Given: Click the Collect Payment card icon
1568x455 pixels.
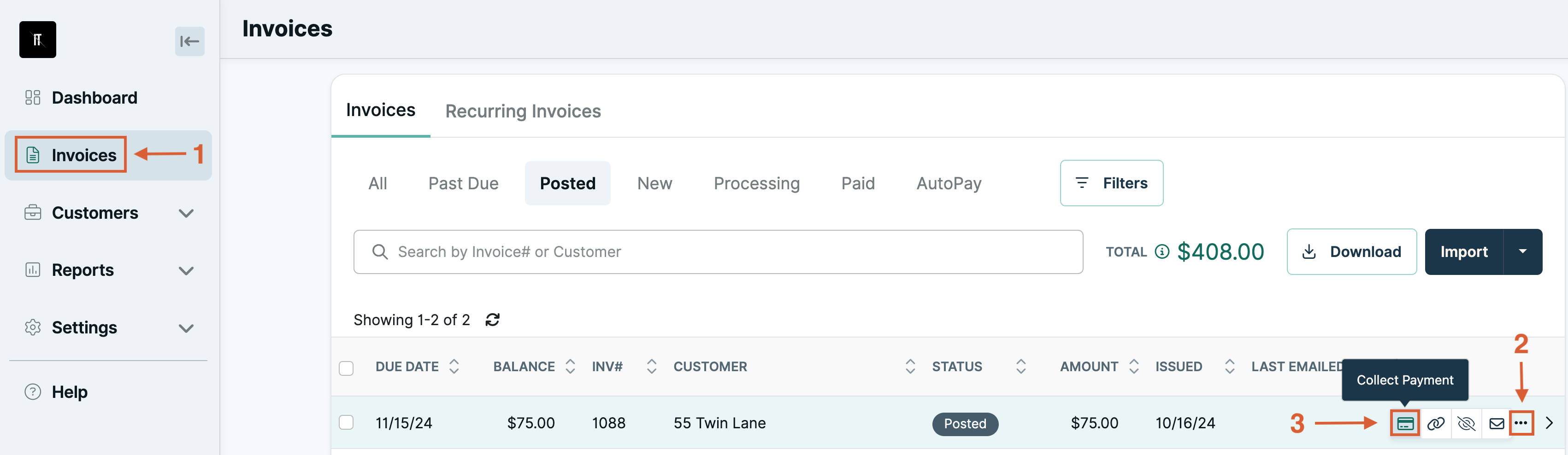Looking at the screenshot, I should 1404,424.
